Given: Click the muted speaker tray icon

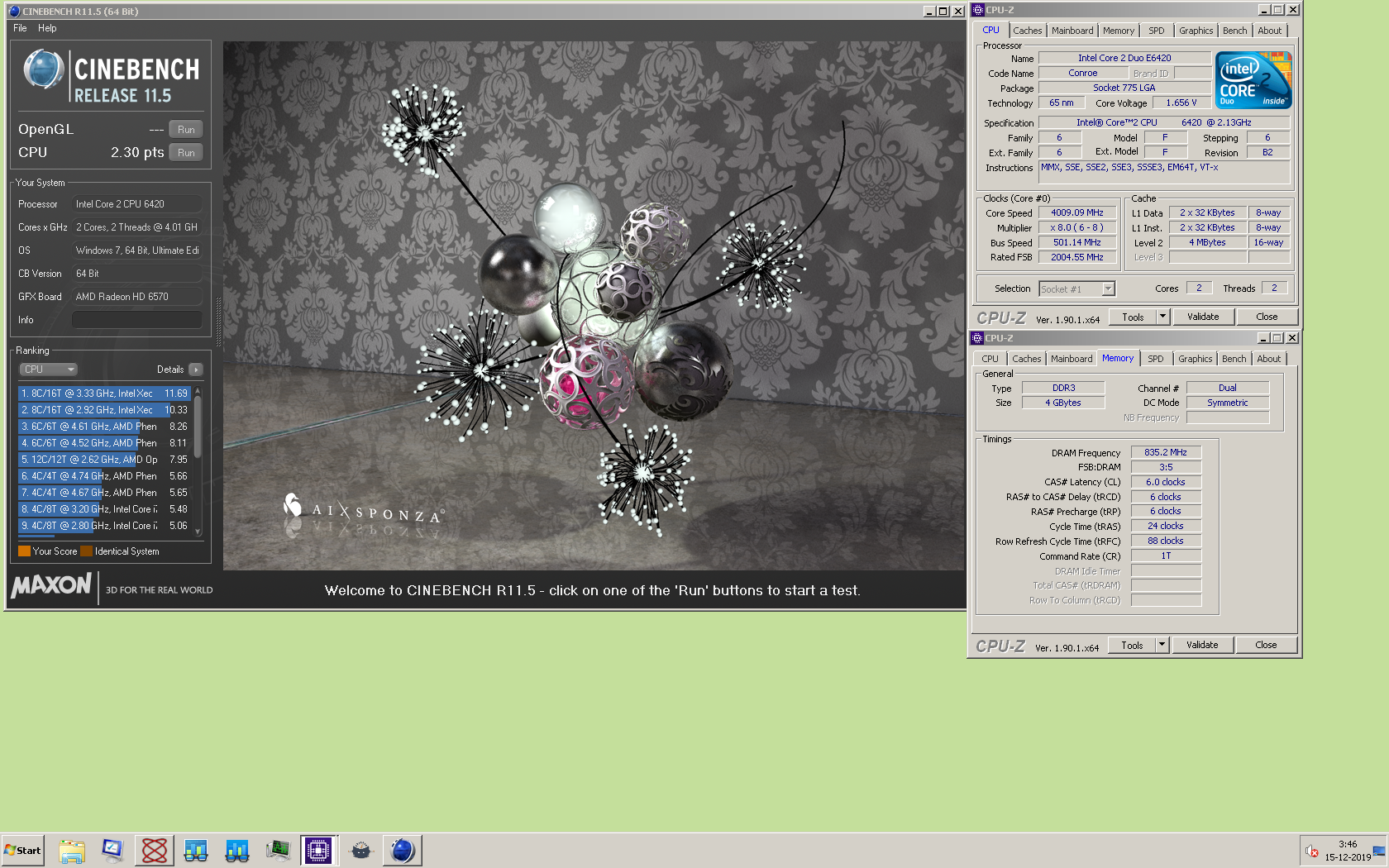Looking at the screenshot, I should (1311, 851).
